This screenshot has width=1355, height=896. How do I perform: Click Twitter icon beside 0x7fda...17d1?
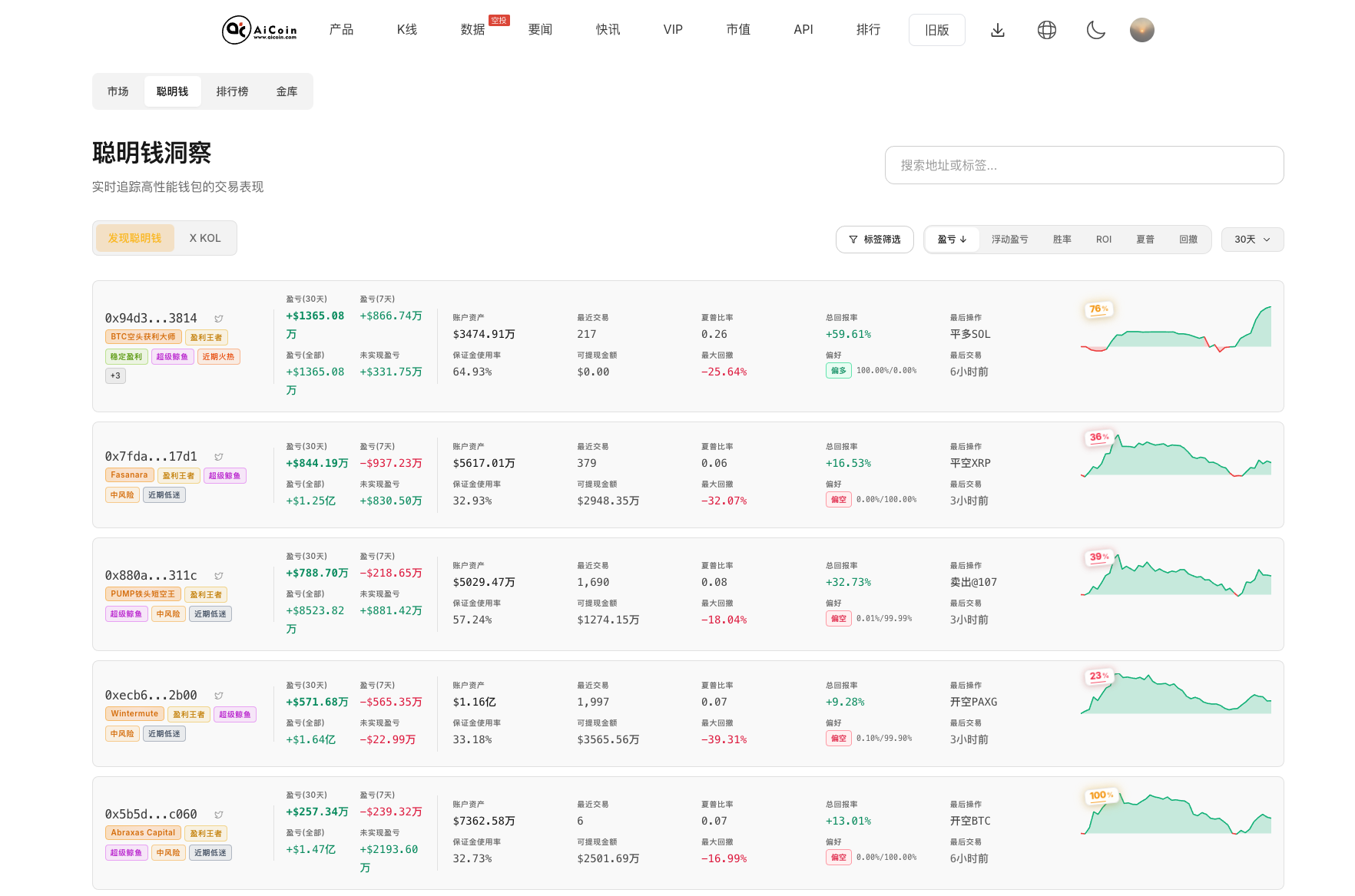pos(219,457)
